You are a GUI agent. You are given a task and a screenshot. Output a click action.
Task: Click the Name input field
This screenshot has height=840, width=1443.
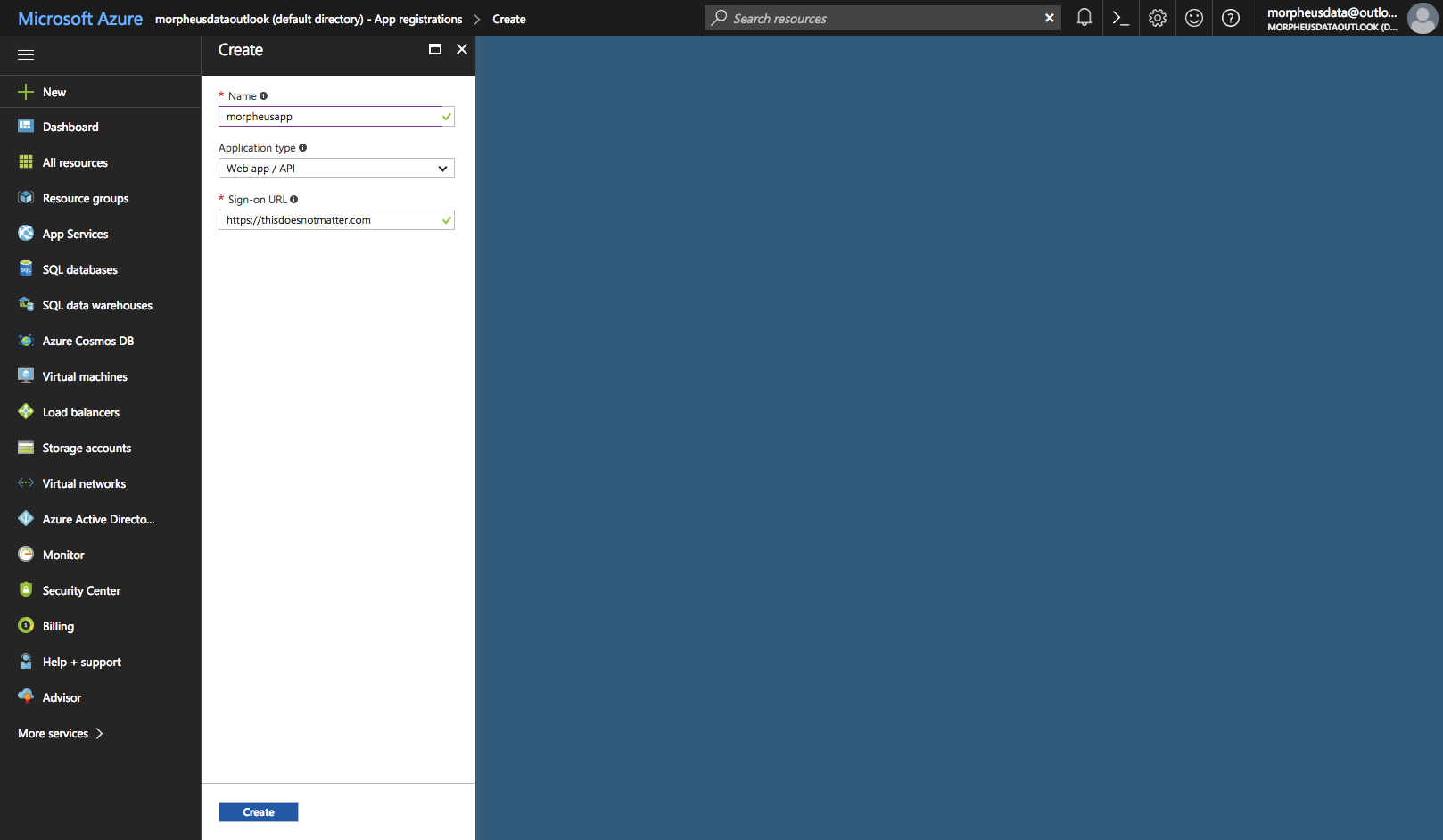[x=336, y=117]
